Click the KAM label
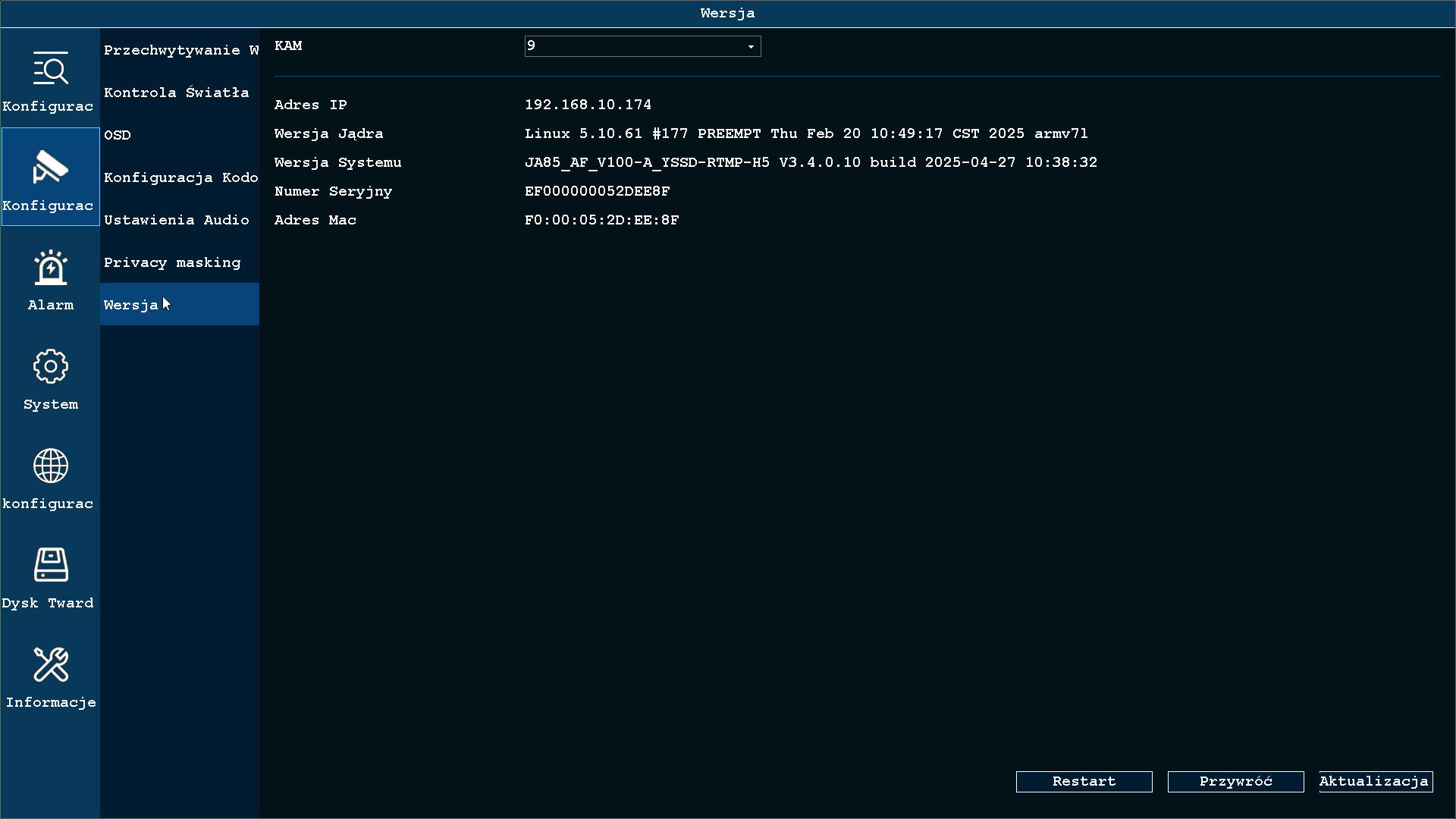1456x819 pixels. click(x=288, y=45)
